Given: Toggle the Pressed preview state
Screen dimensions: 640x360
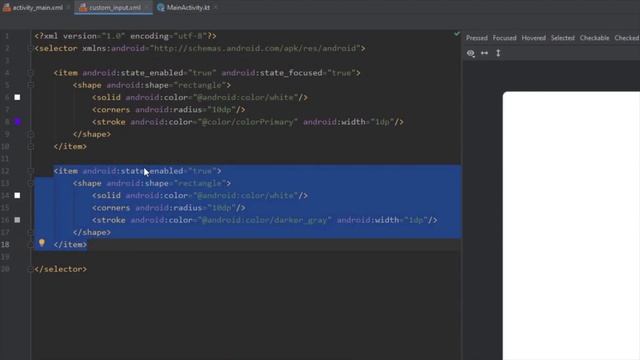Looking at the screenshot, I should 477,38.
